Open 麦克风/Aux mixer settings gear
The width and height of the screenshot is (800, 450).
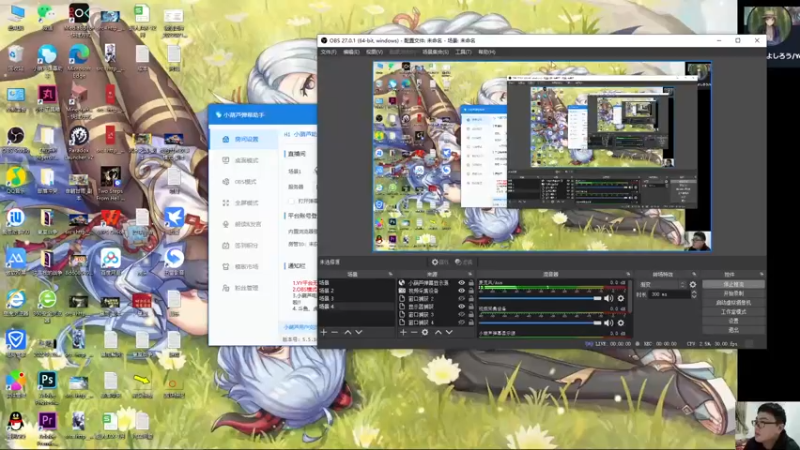pos(620,298)
